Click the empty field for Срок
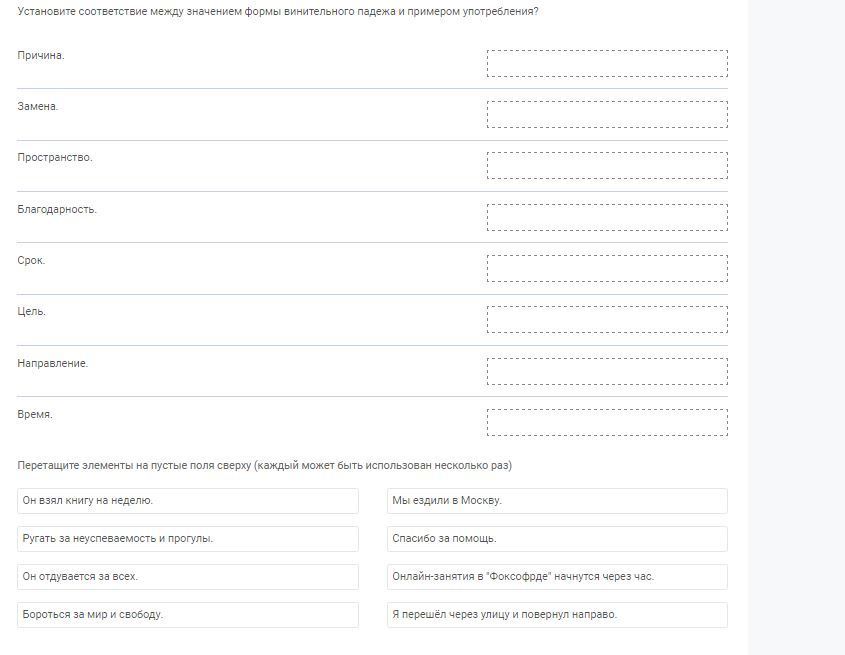 [x=607, y=268]
